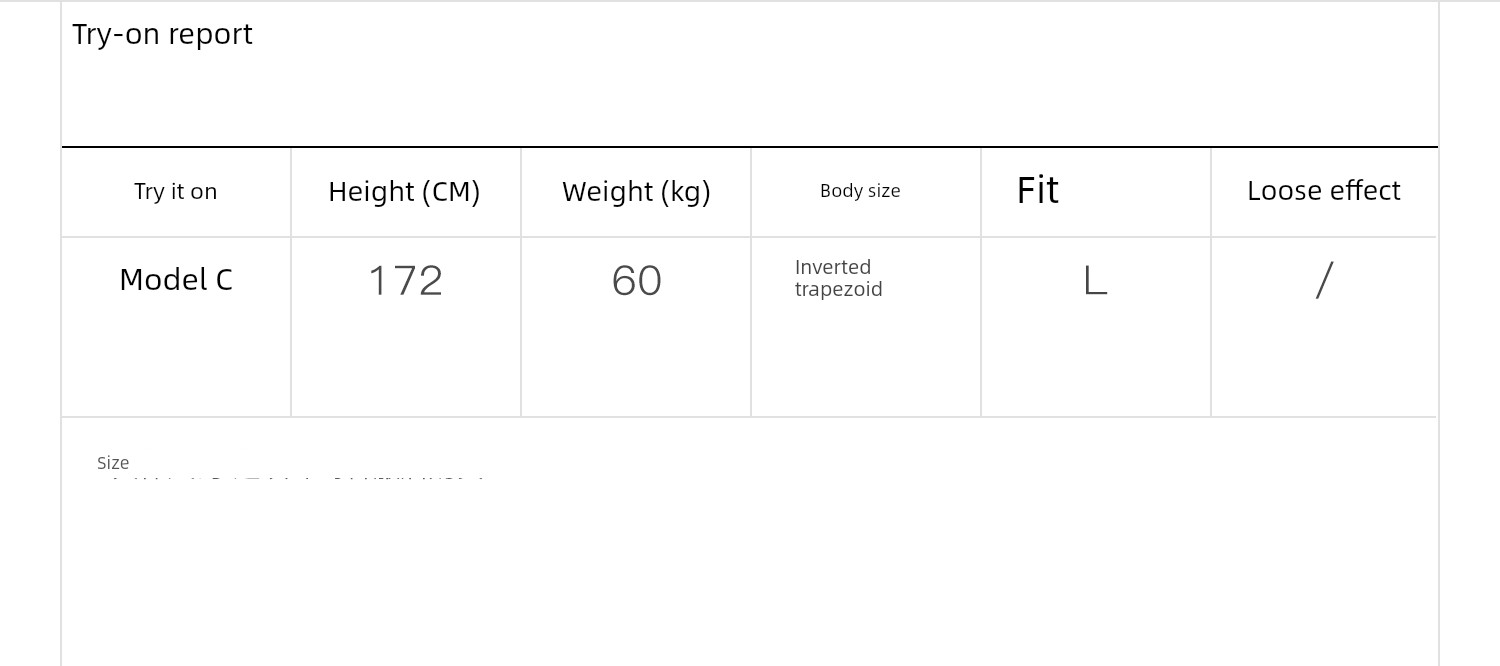
Task: Select the fit size letter L
Action: (x=1095, y=281)
